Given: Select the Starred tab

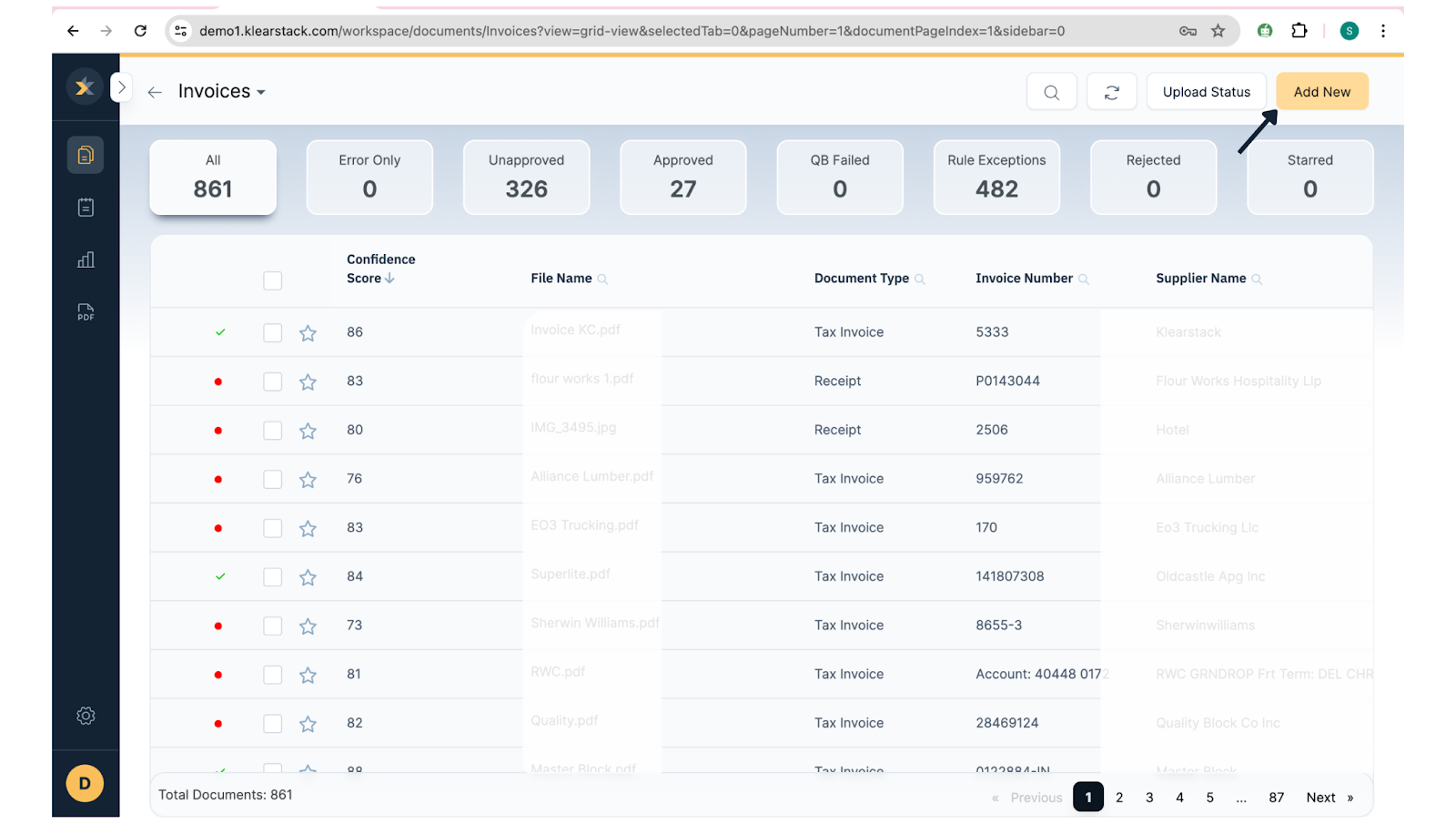Looking at the screenshot, I should click(1309, 178).
